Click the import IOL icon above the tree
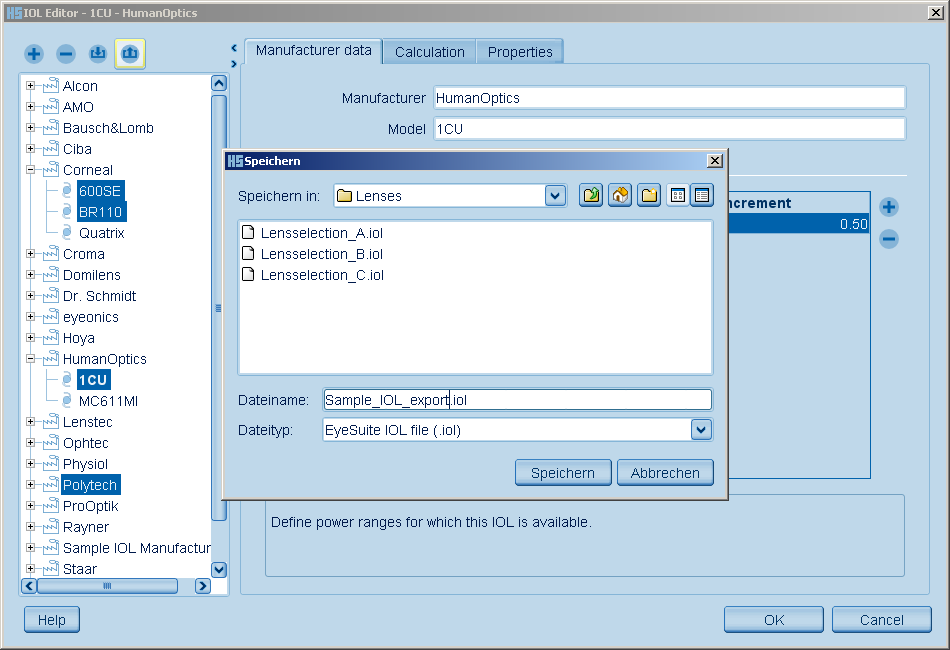 click(97, 54)
